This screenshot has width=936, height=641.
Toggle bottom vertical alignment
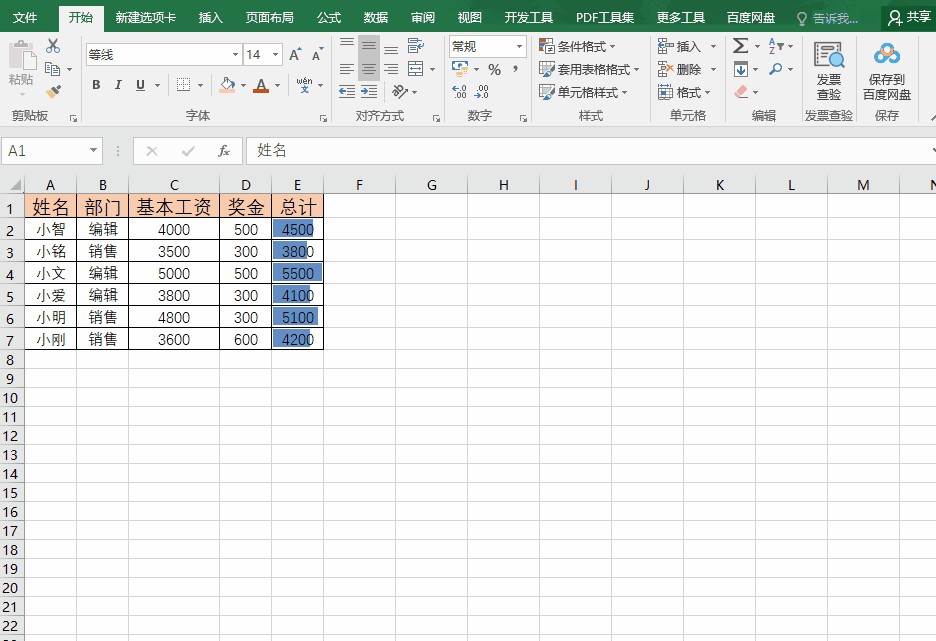point(391,48)
